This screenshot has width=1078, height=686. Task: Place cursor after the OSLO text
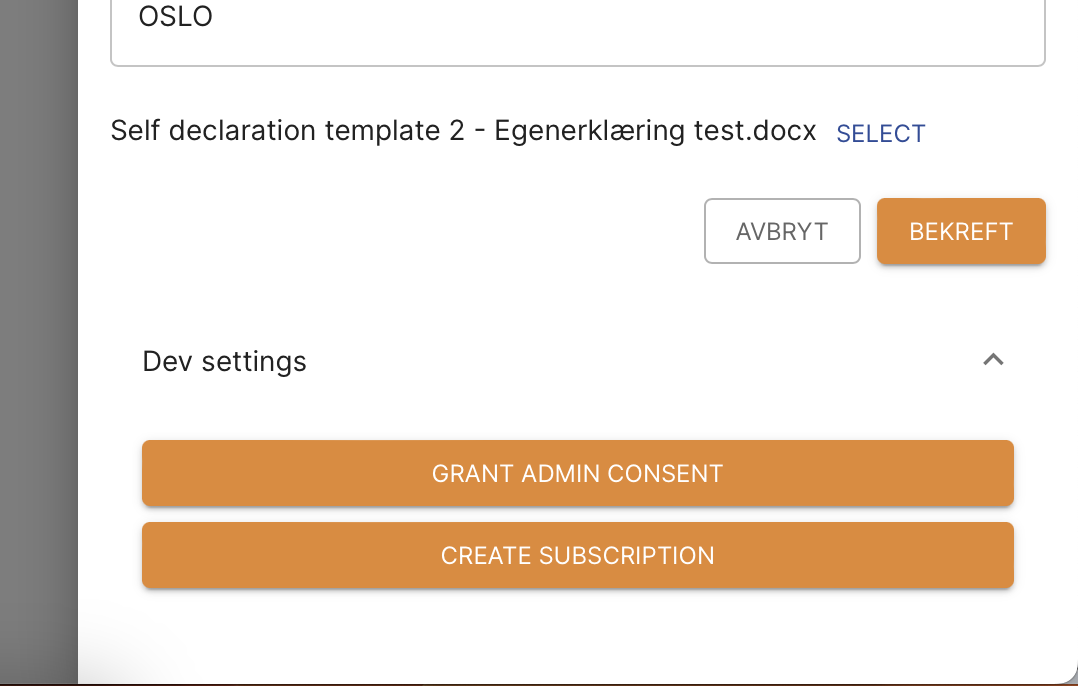point(216,18)
